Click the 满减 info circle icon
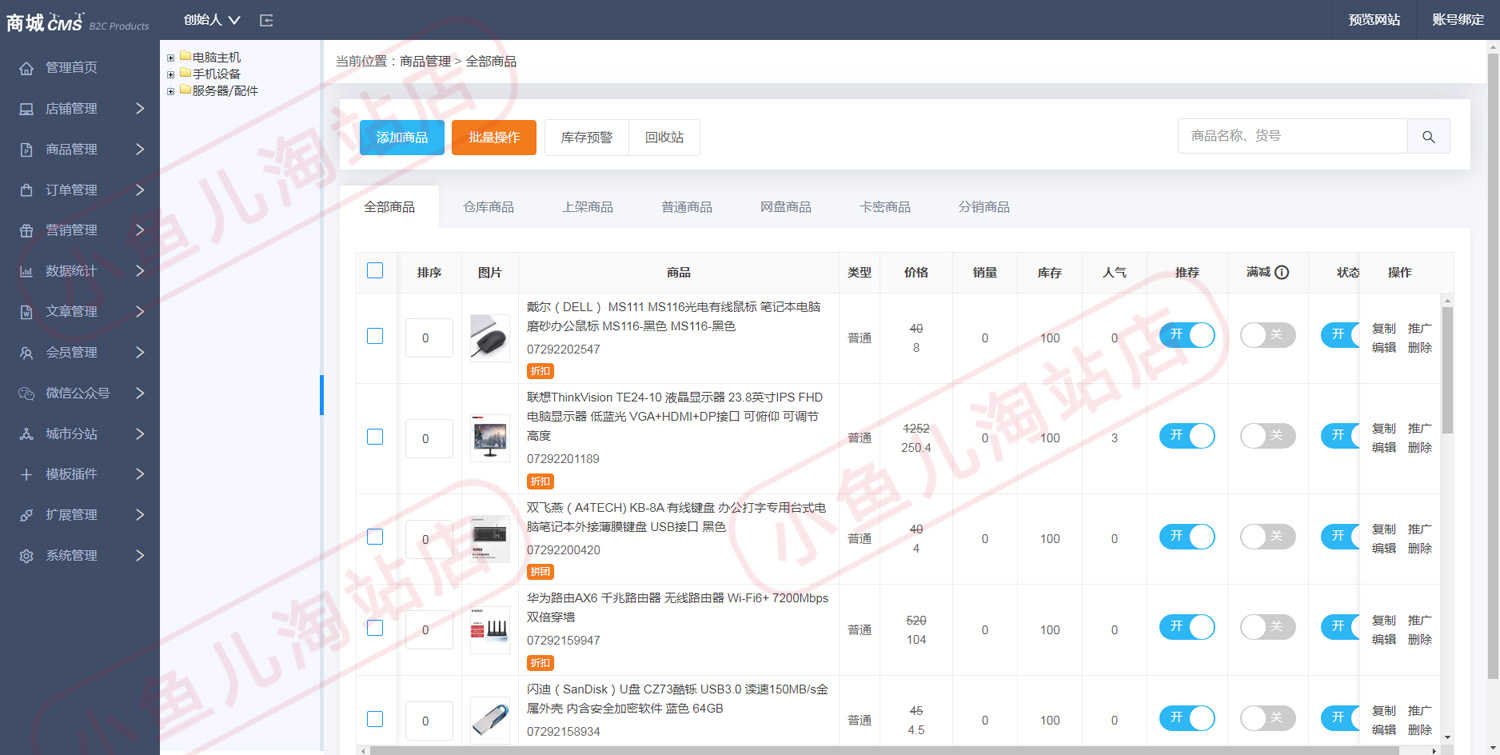This screenshot has width=1500, height=755. 1282,272
